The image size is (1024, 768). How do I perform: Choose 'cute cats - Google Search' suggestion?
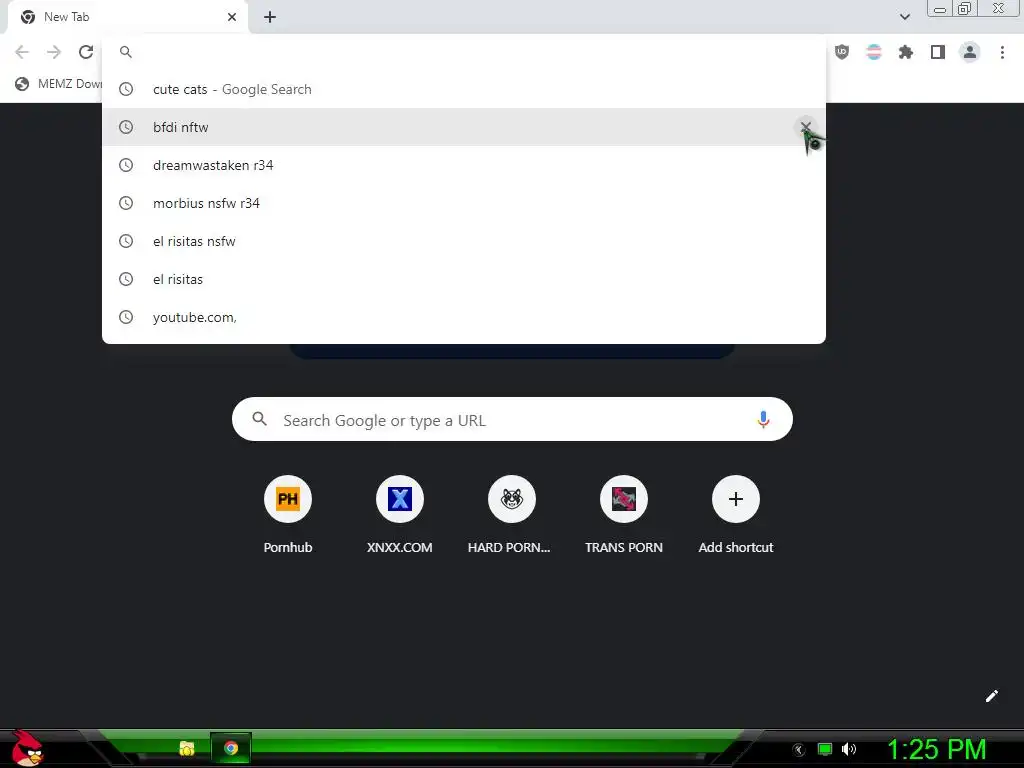point(464,89)
